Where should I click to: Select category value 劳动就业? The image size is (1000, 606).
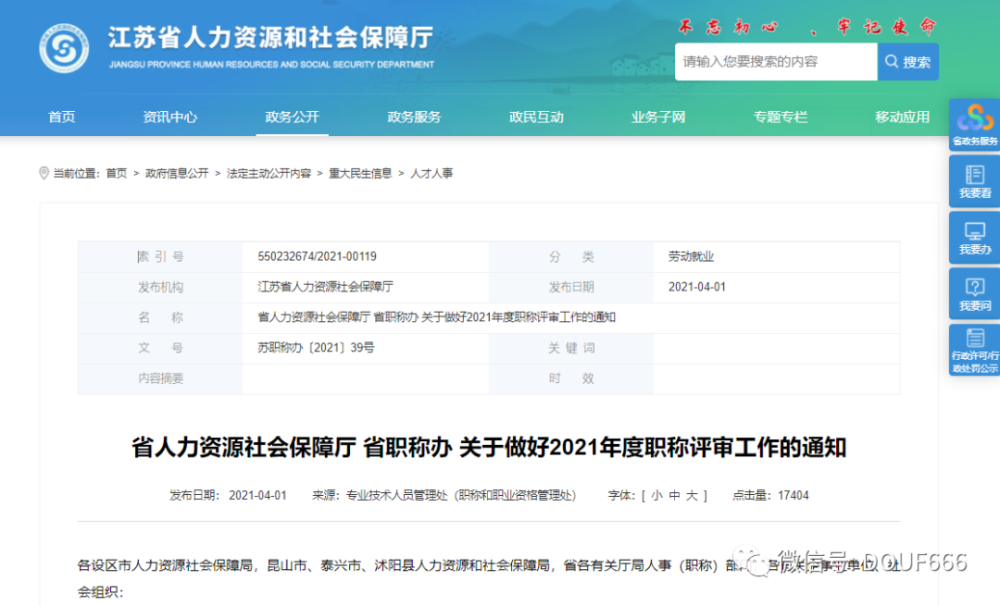click(x=691, y=256)
